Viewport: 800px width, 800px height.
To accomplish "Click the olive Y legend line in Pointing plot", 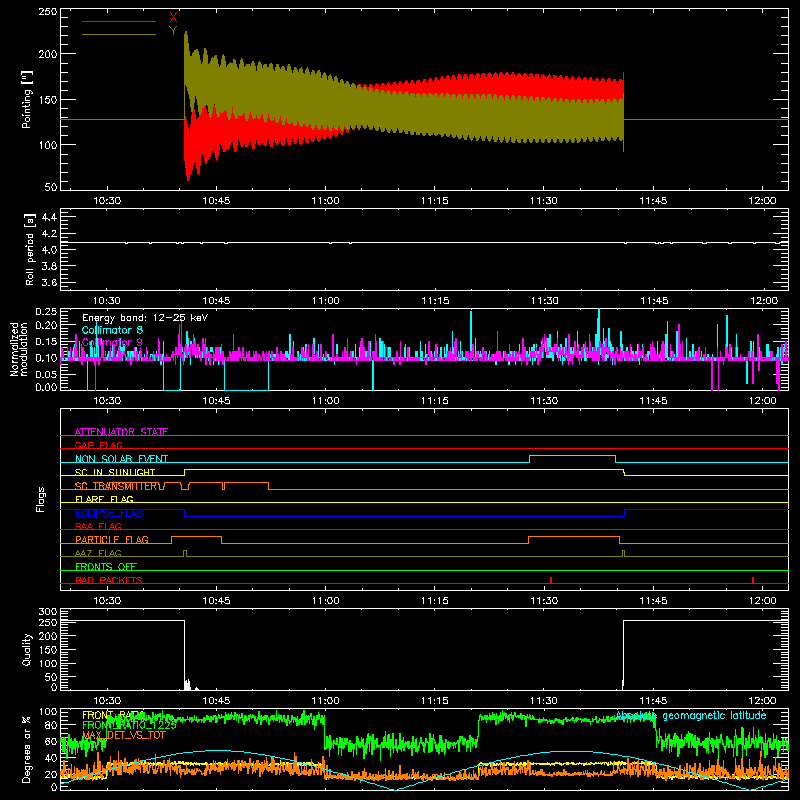I will click(119, 34).
